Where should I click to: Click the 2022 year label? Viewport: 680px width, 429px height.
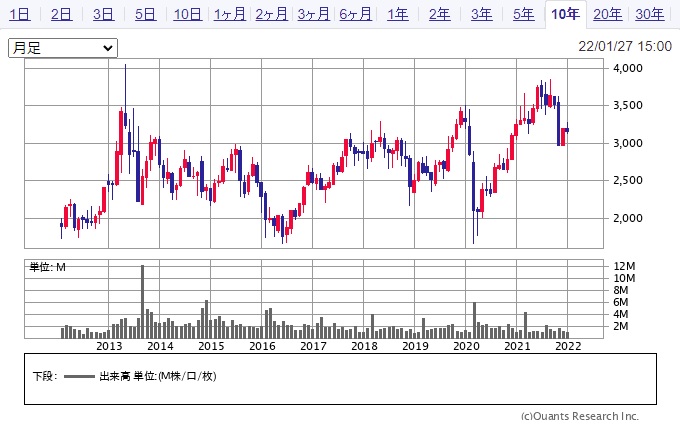(568, 346)
